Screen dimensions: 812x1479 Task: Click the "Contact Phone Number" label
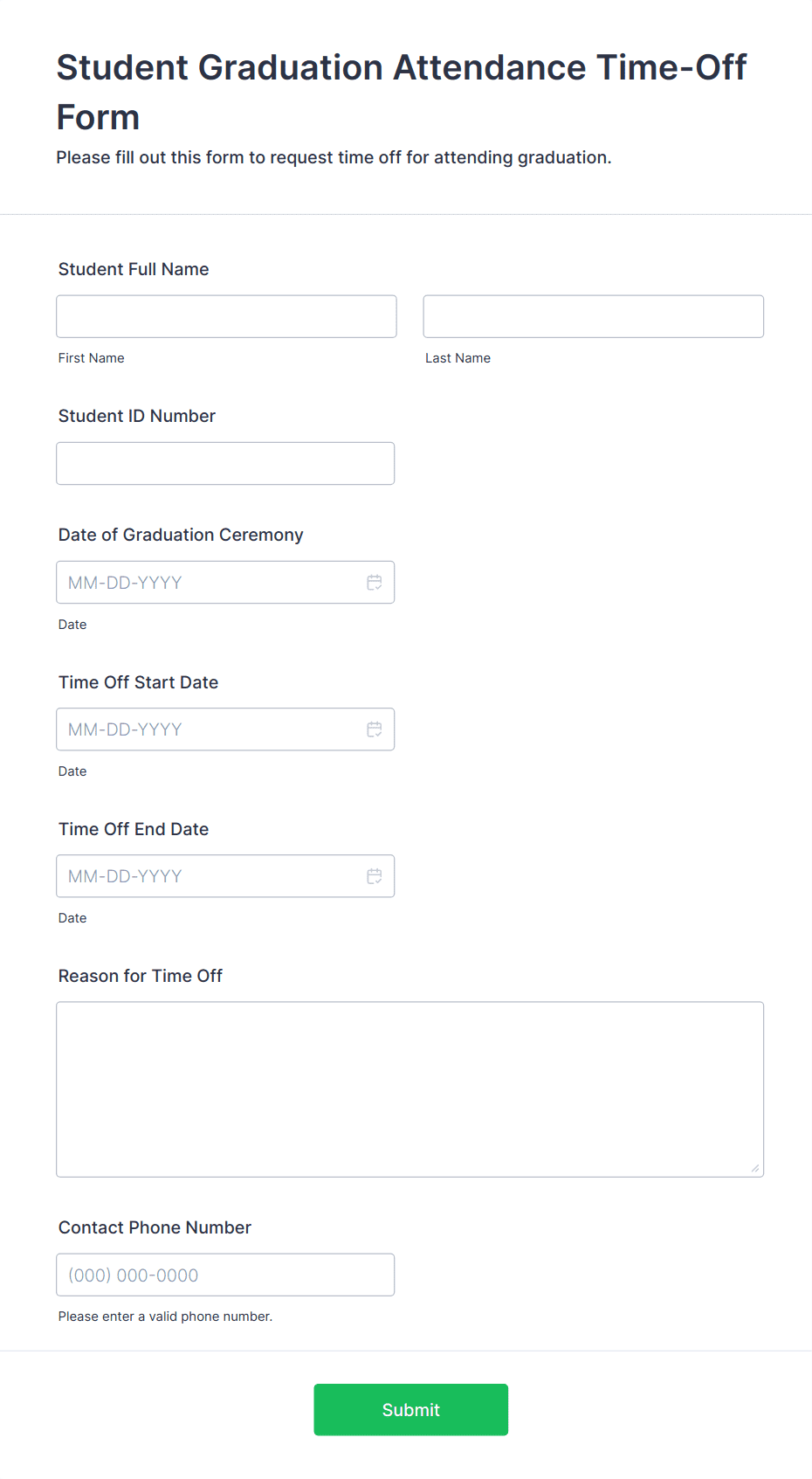(155, 1227)
